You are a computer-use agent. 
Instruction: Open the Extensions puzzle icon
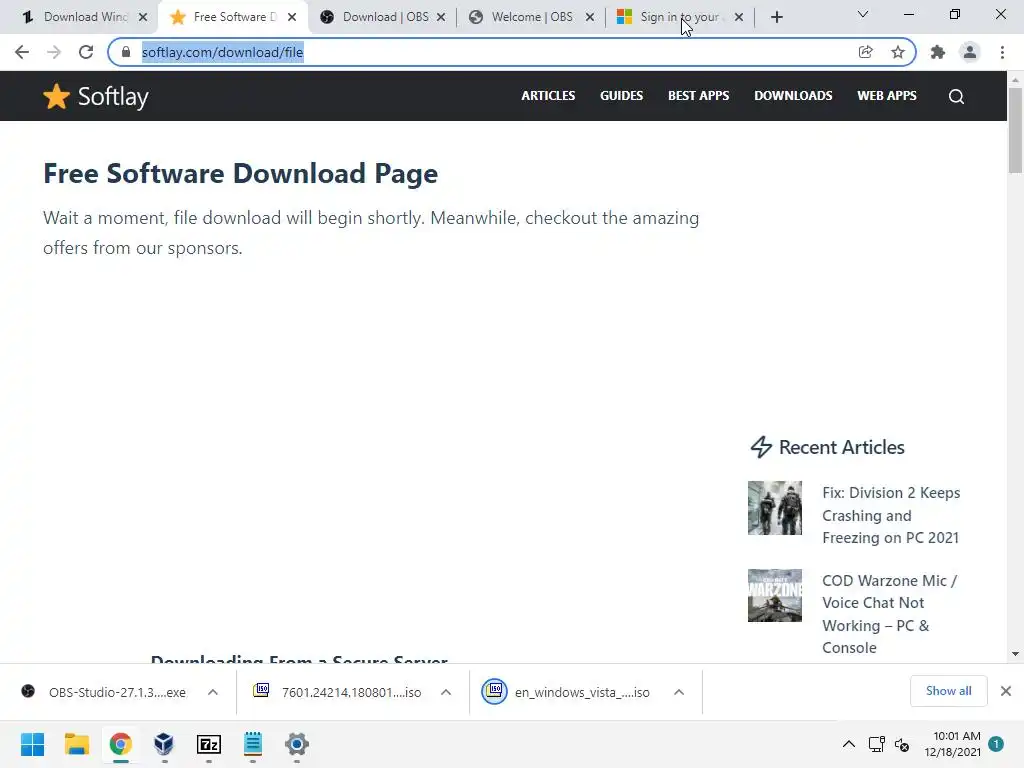pos(938,52)
